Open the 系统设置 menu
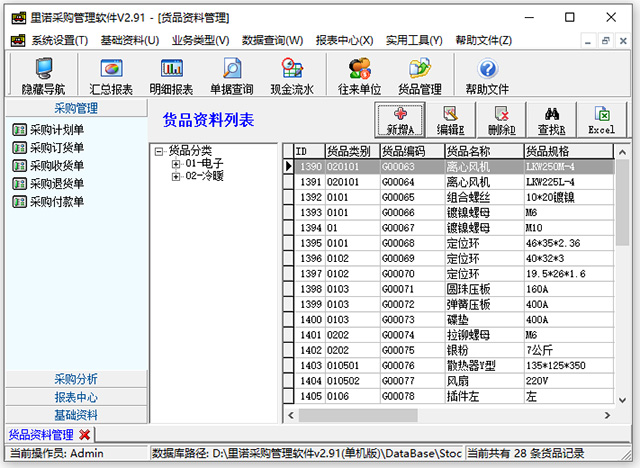This screenshot has height=468, width=640. (x=59, y=40)
